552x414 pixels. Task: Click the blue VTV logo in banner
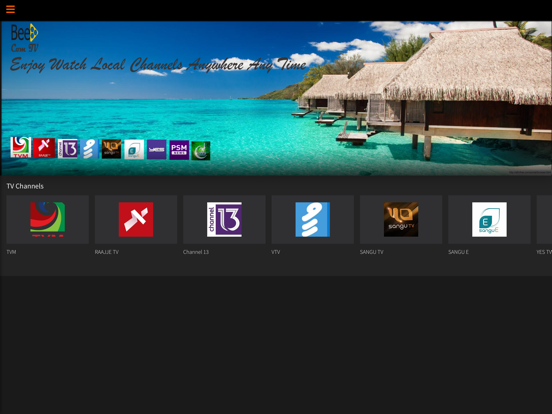[89, 149]
